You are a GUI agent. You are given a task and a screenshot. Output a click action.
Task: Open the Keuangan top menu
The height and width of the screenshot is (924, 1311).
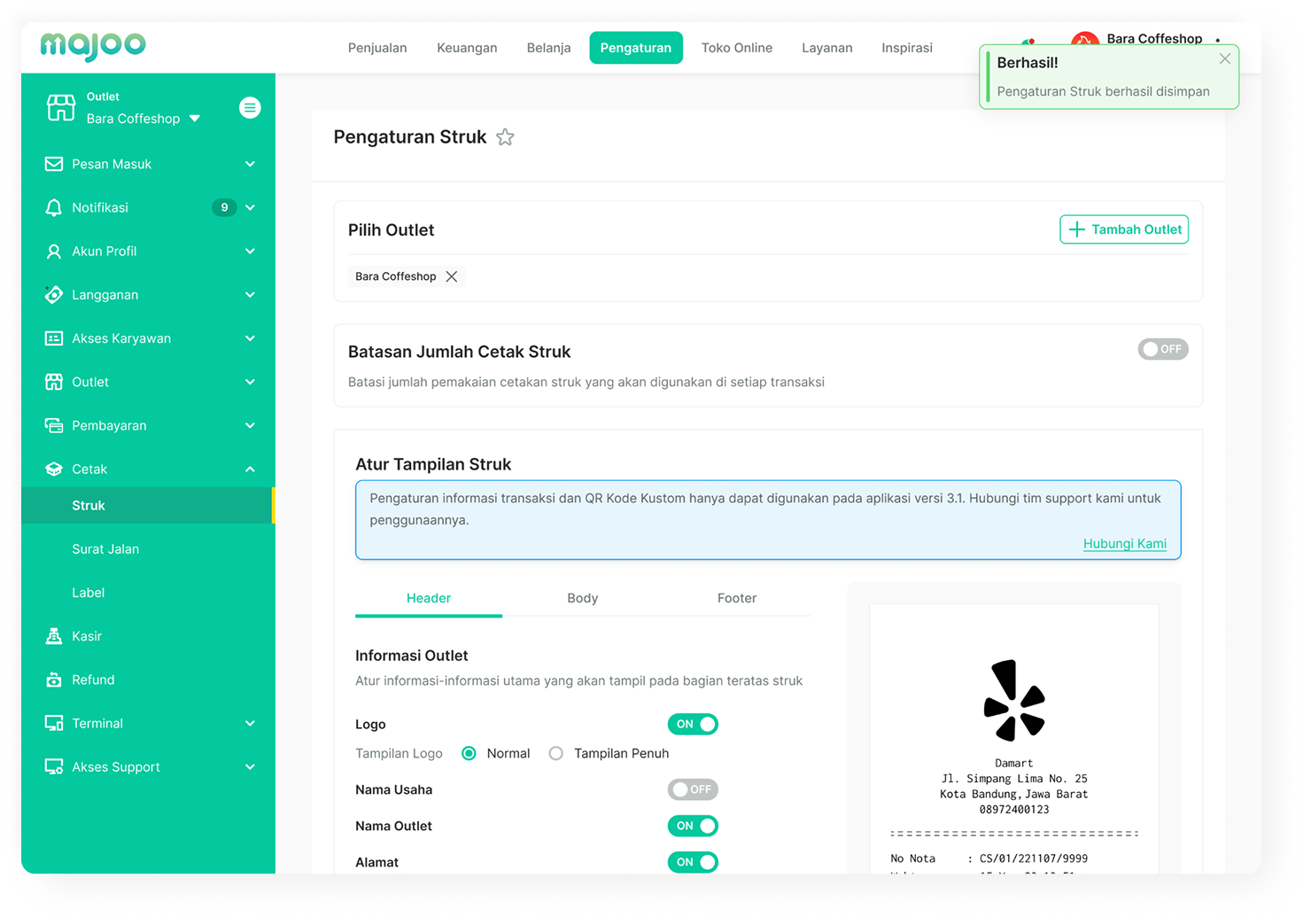467,48
